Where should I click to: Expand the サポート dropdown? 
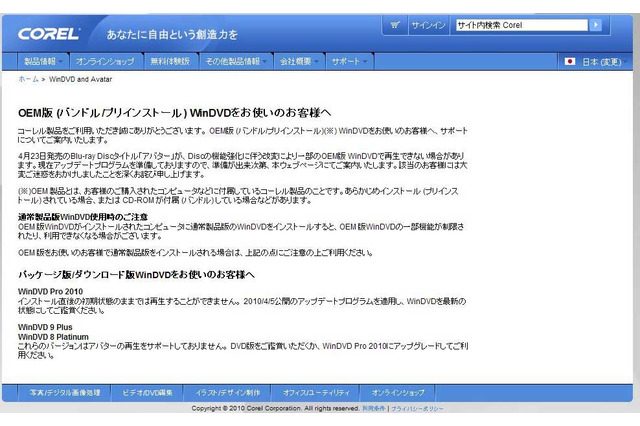349,61
